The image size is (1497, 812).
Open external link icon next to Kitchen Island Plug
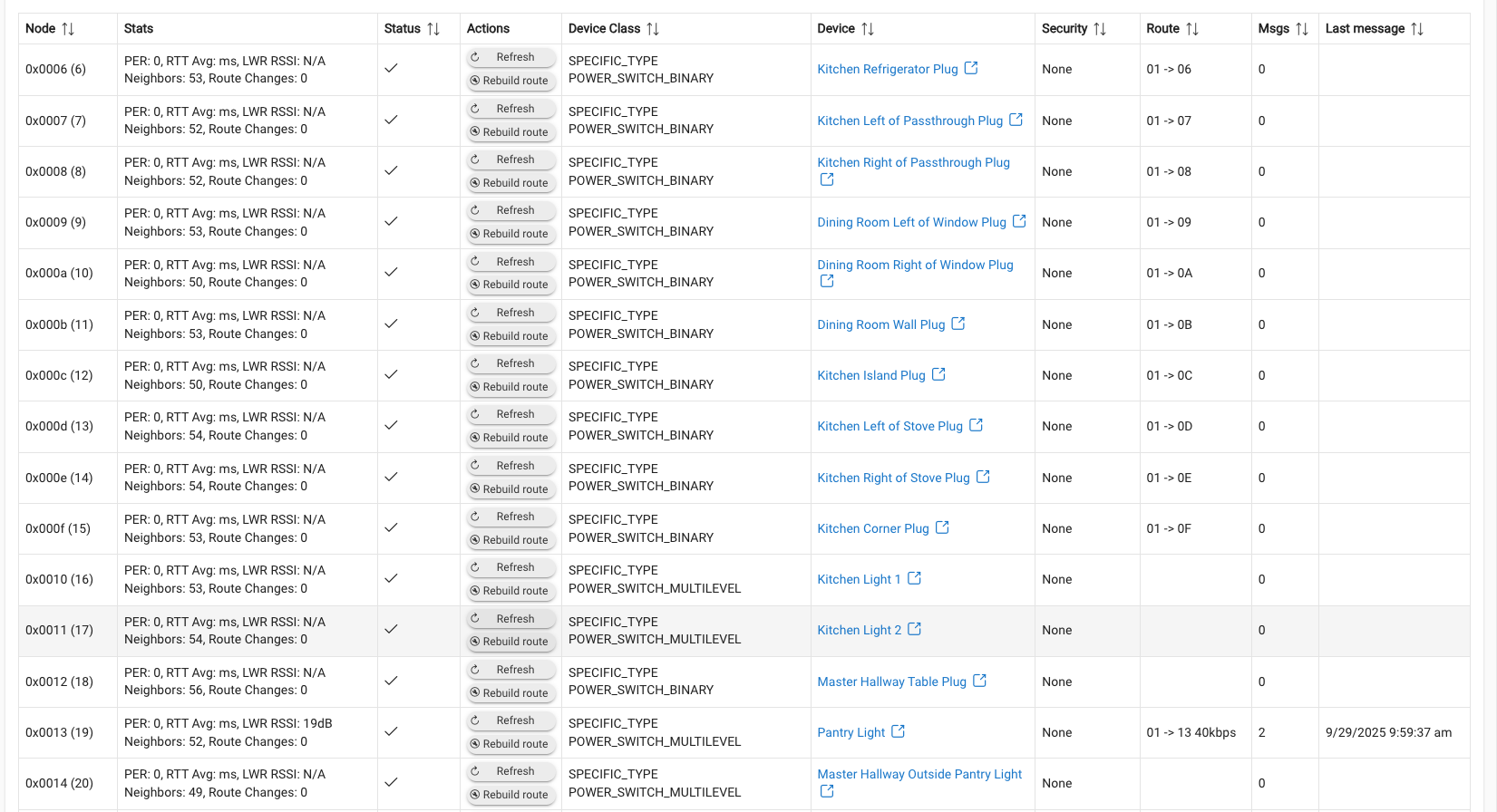pos(938,374)
